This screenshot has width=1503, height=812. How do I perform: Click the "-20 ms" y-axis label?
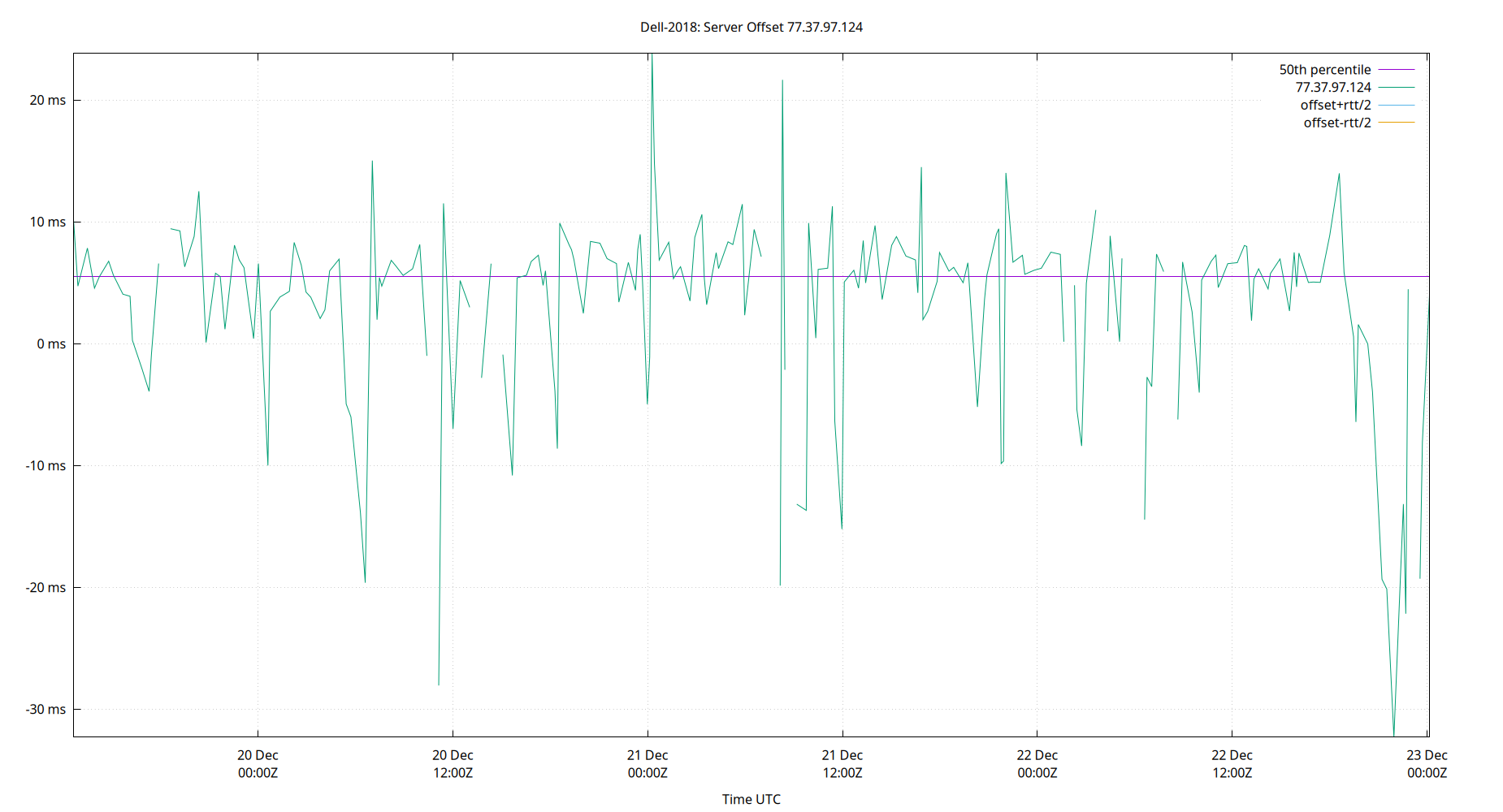point(45,588)
